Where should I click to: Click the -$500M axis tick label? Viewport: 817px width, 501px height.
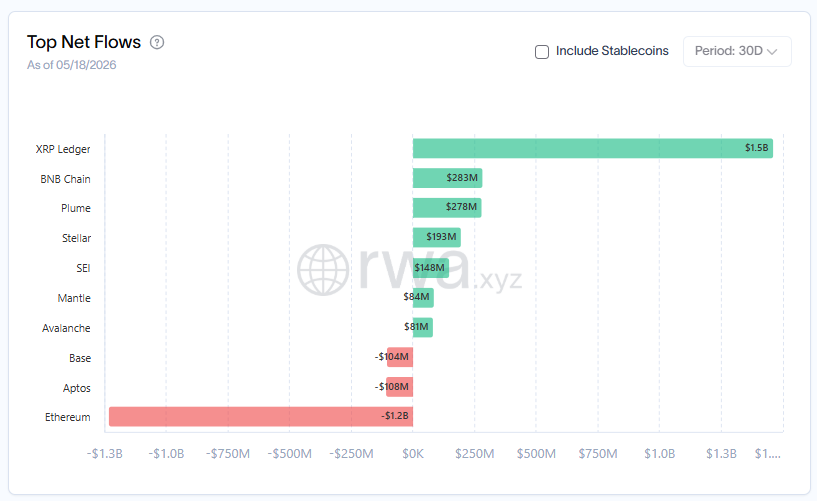[x=290, y=454]
